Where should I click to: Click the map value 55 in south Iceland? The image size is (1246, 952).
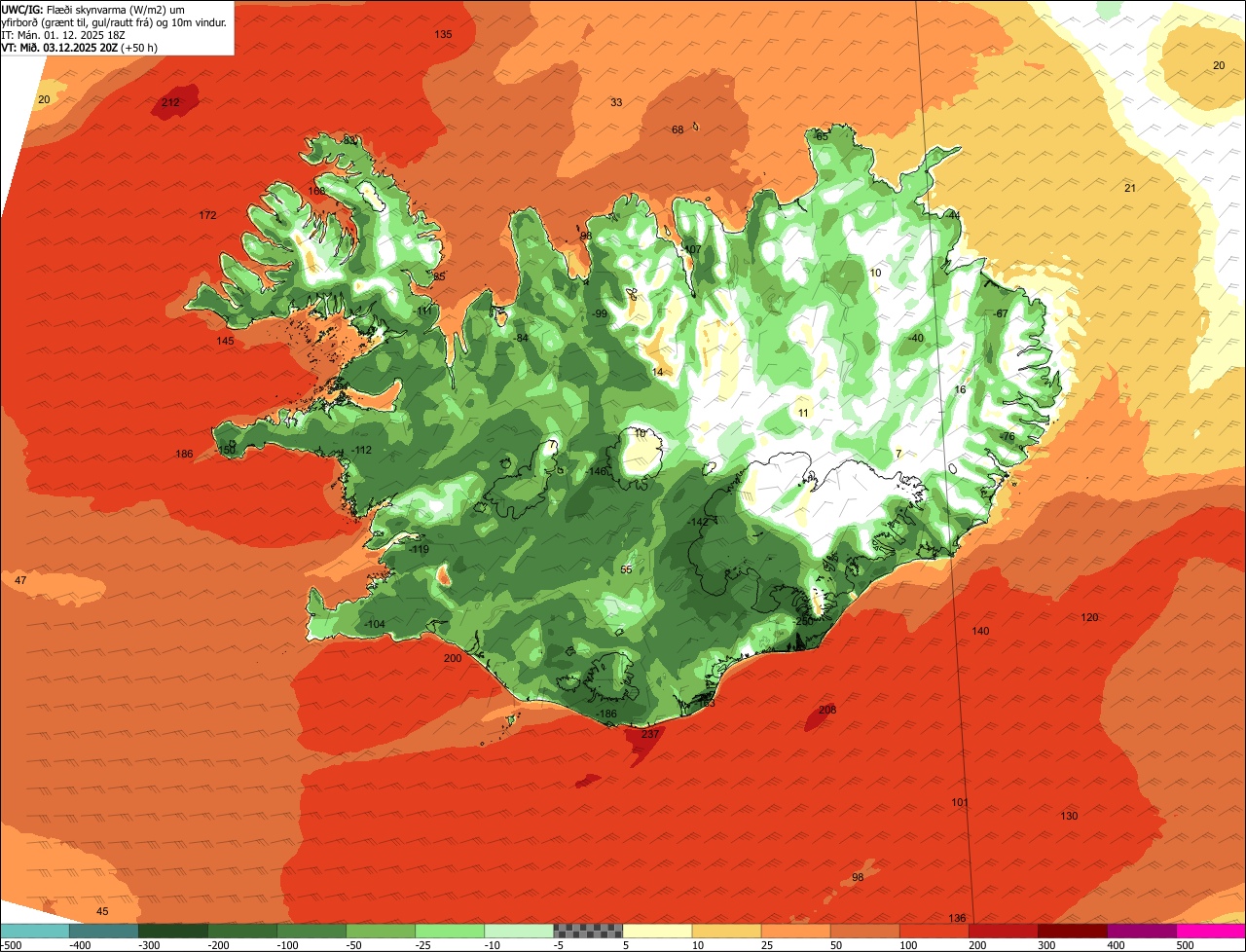pyautogui.click(x=626, y=569)
